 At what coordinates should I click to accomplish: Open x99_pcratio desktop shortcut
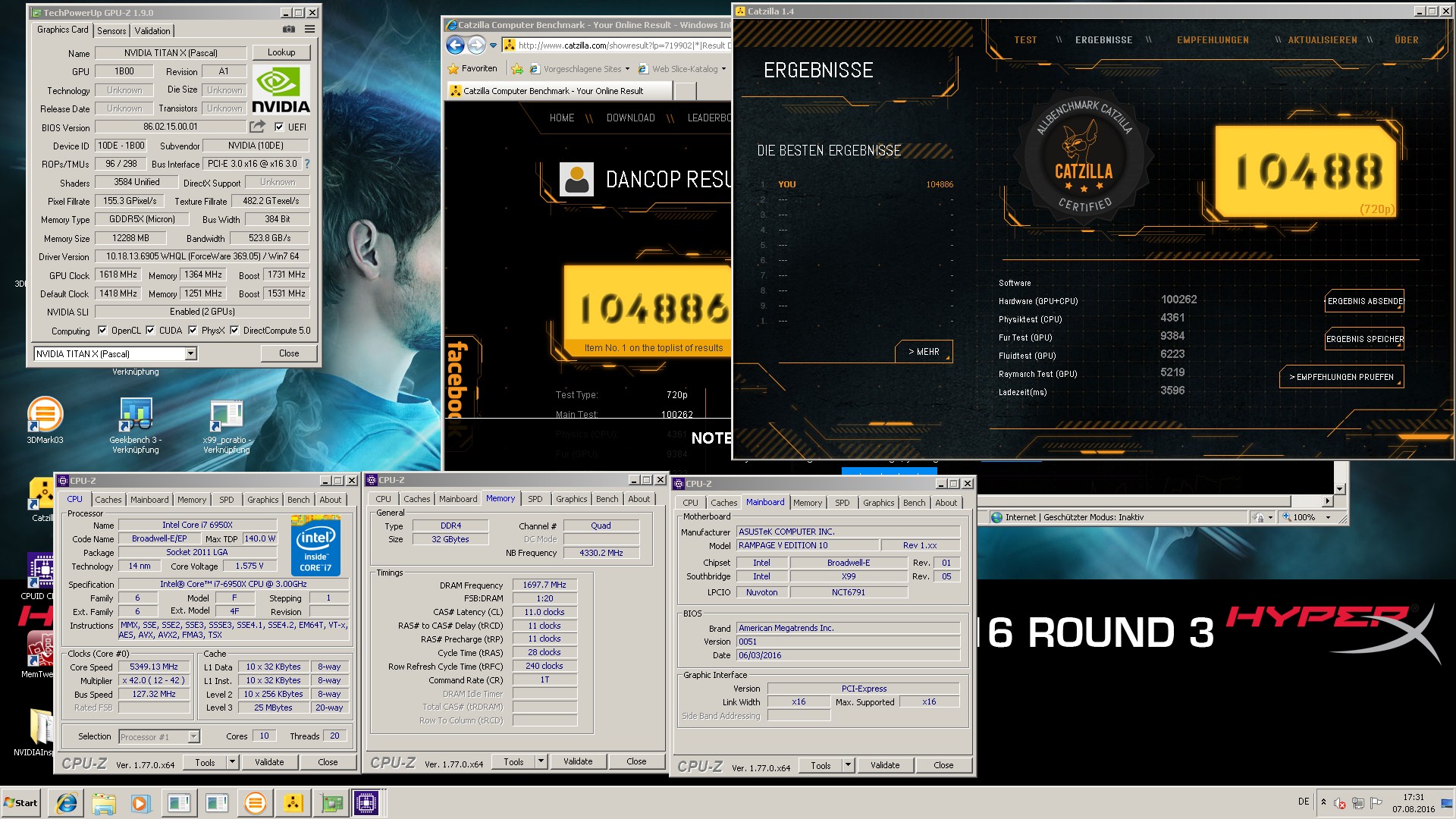[x=227, y=426]
